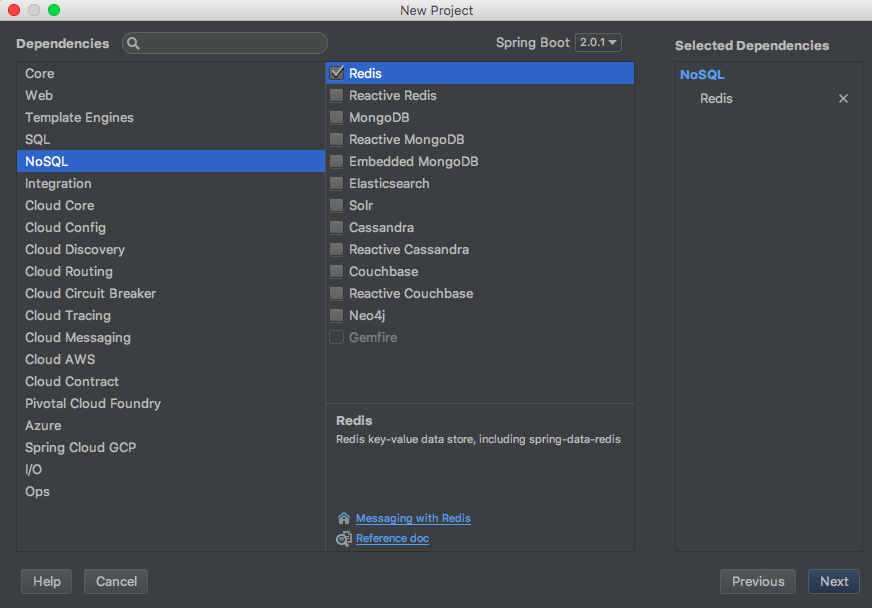
Task: Choose Cloud Config category
Action: pos(171,227)
